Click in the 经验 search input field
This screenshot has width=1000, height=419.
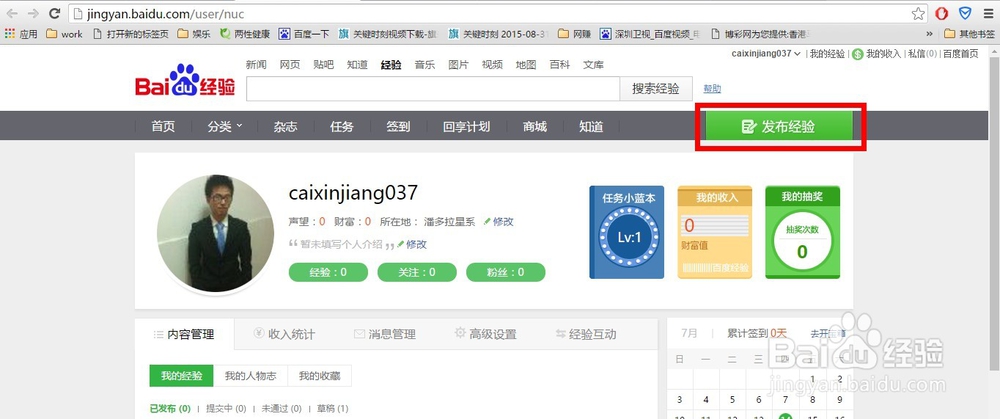[x=433, y=89]
